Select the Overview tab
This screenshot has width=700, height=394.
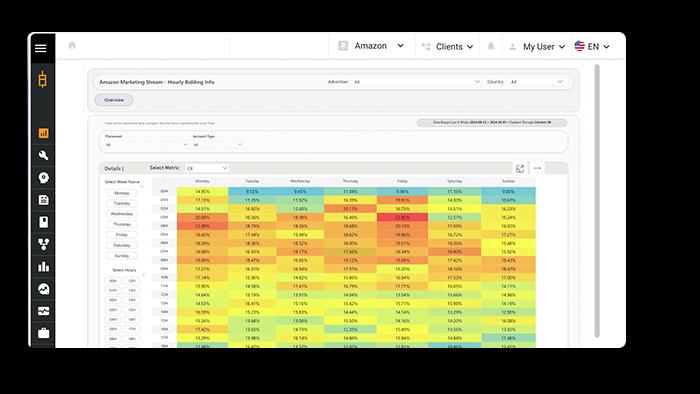(x=114, y=100)
